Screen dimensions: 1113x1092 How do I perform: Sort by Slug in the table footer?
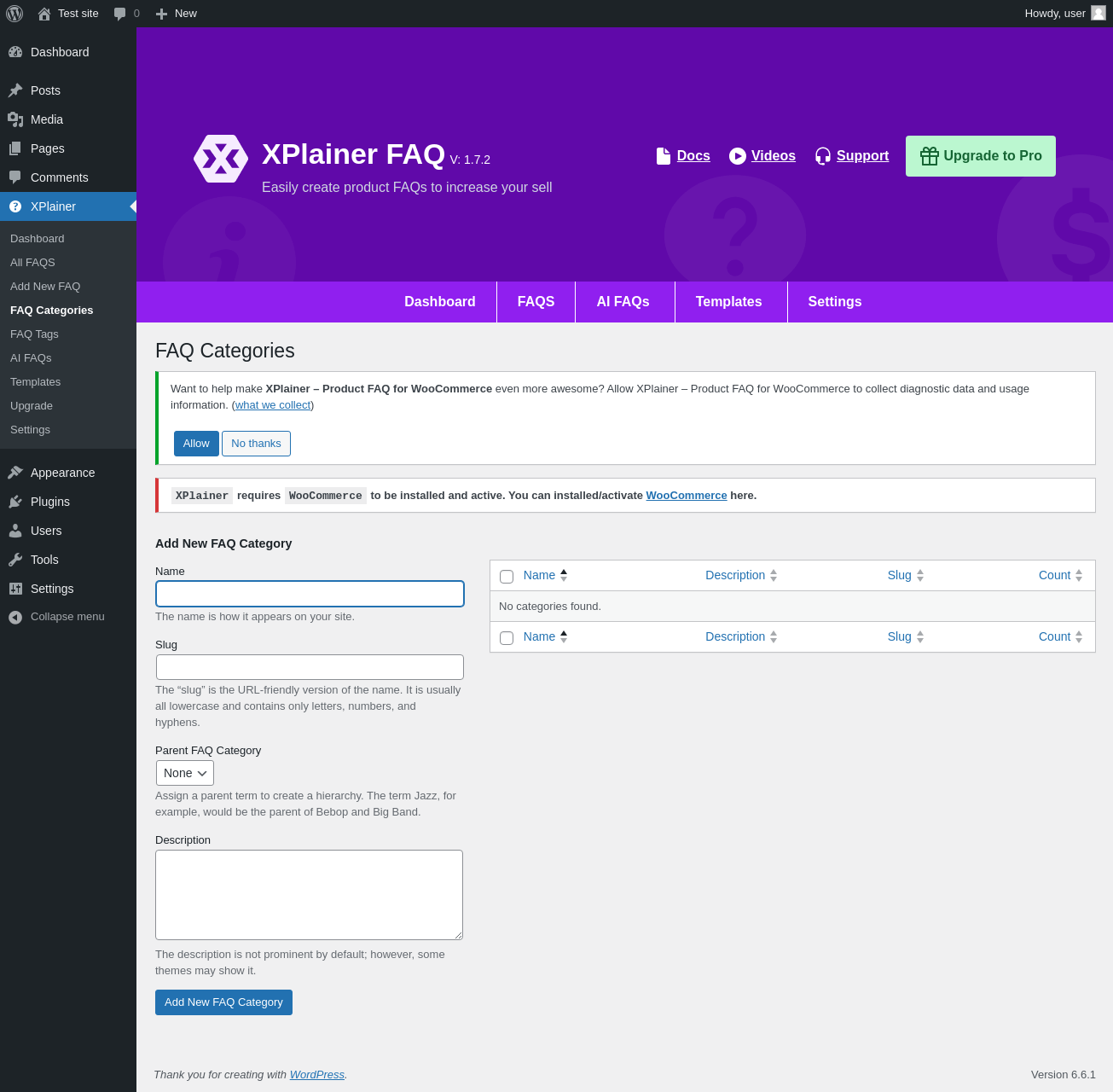905,637
